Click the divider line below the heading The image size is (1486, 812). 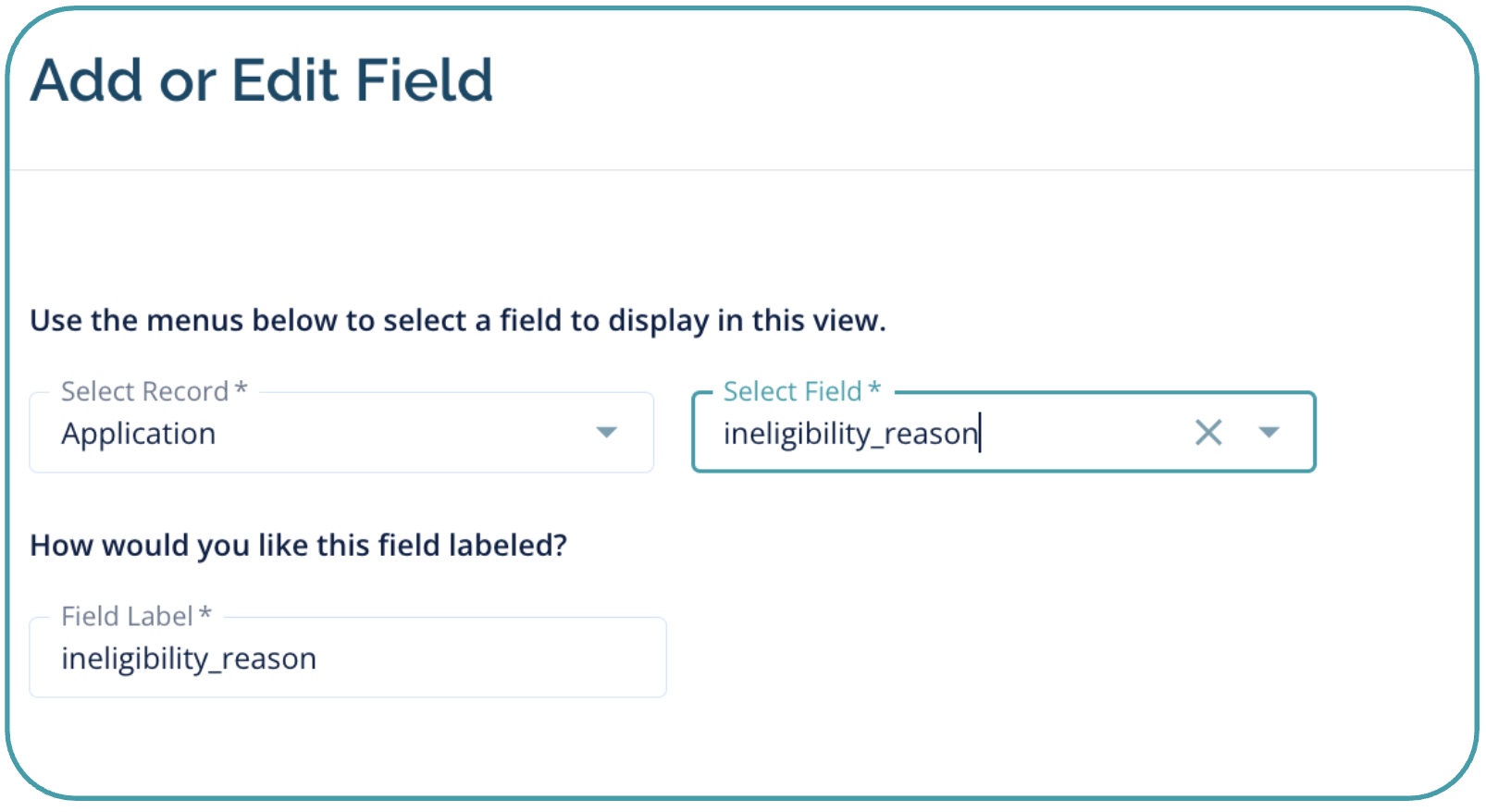740,170
